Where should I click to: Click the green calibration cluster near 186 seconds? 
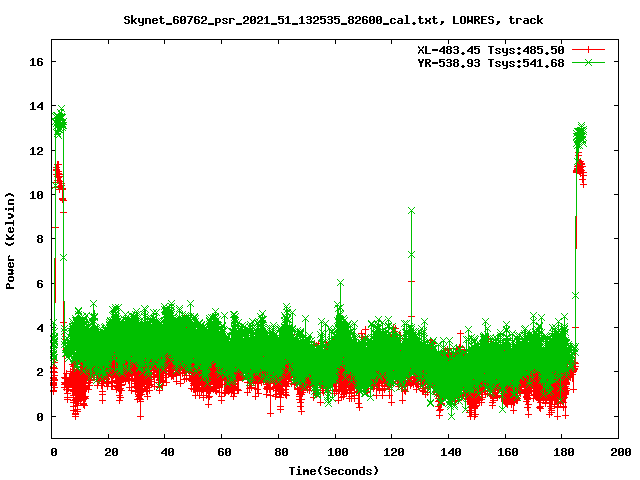tap(580, 136)
